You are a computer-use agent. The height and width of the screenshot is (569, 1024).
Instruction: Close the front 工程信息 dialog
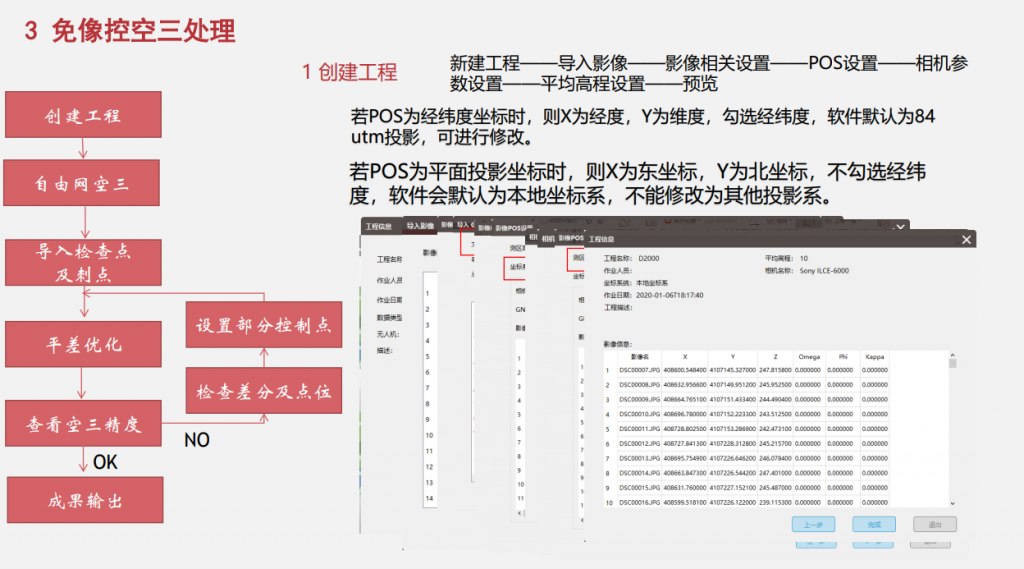coord(966,240)
